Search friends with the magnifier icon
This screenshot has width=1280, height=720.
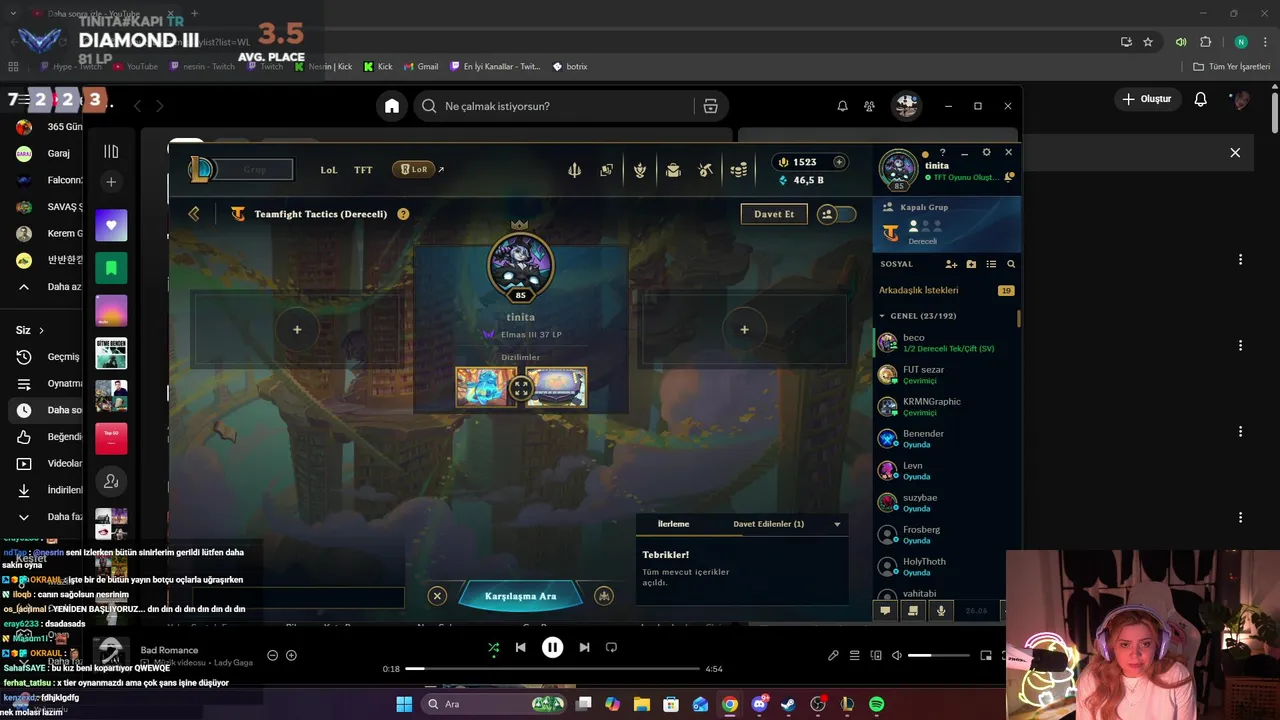(1011, 264)
